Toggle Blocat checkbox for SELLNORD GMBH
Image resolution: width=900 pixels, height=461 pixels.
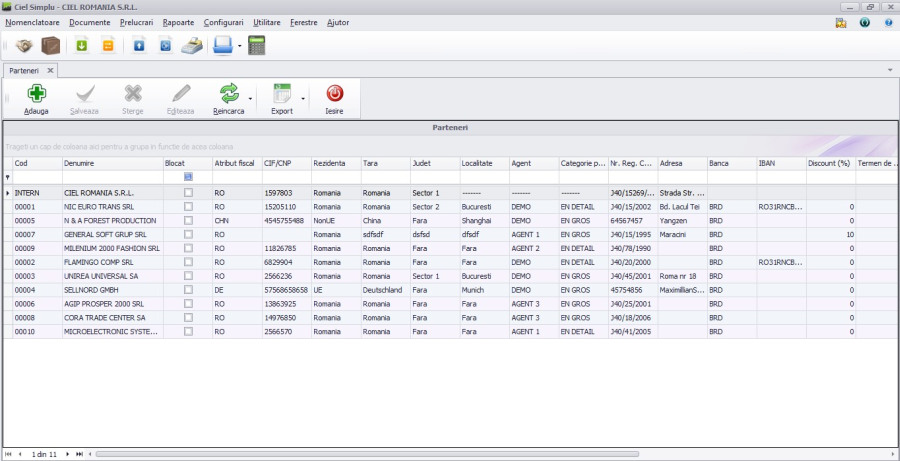(188, 290)
